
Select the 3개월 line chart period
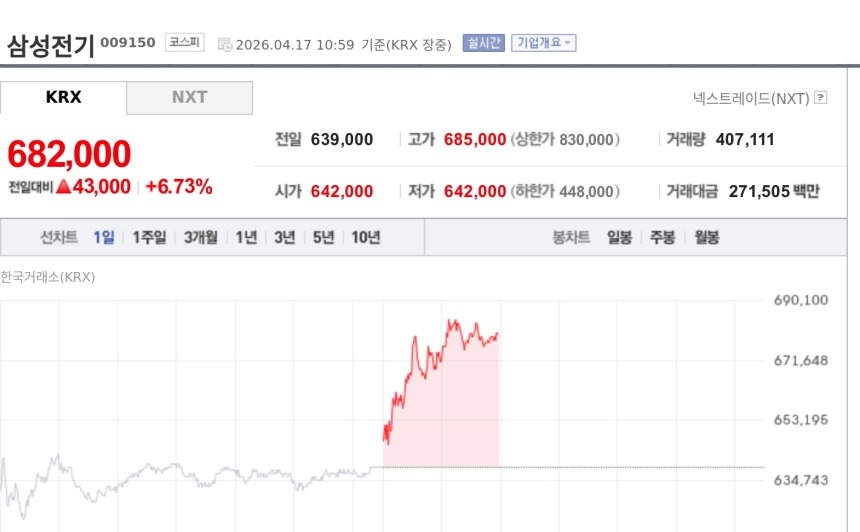click(x=200, y=237)
